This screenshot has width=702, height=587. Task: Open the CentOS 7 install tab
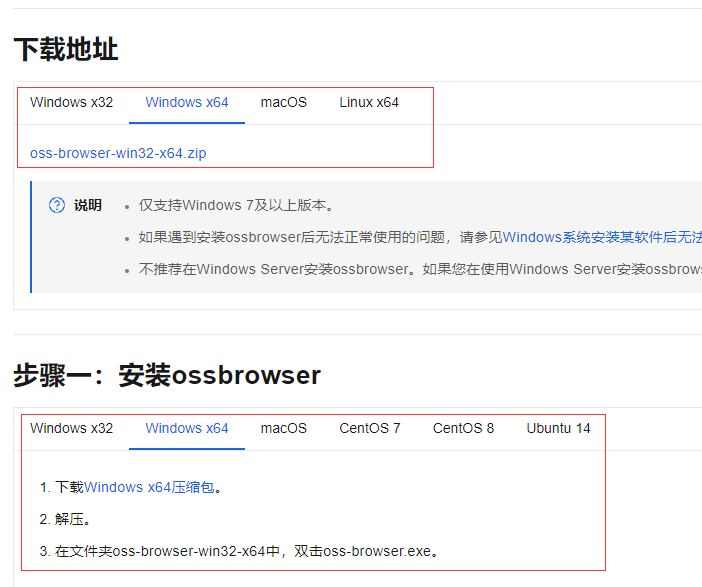(x=370, y=428)
